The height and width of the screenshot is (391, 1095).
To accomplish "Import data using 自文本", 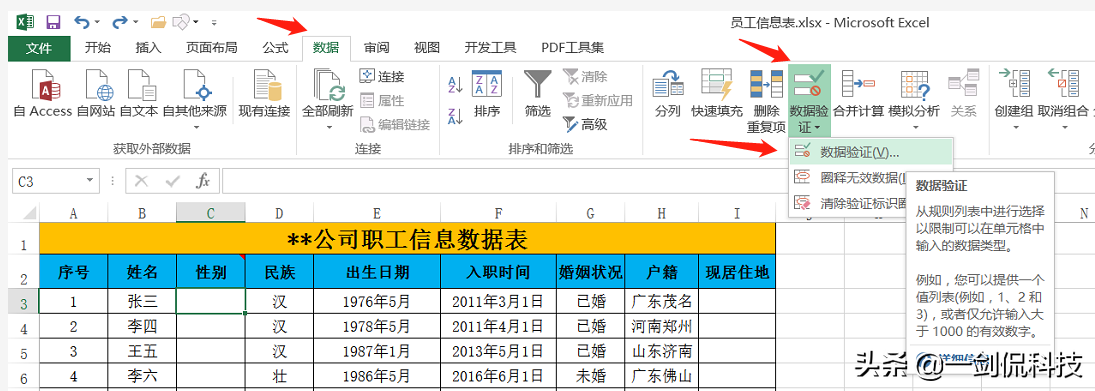I will (x=139, y=93).
